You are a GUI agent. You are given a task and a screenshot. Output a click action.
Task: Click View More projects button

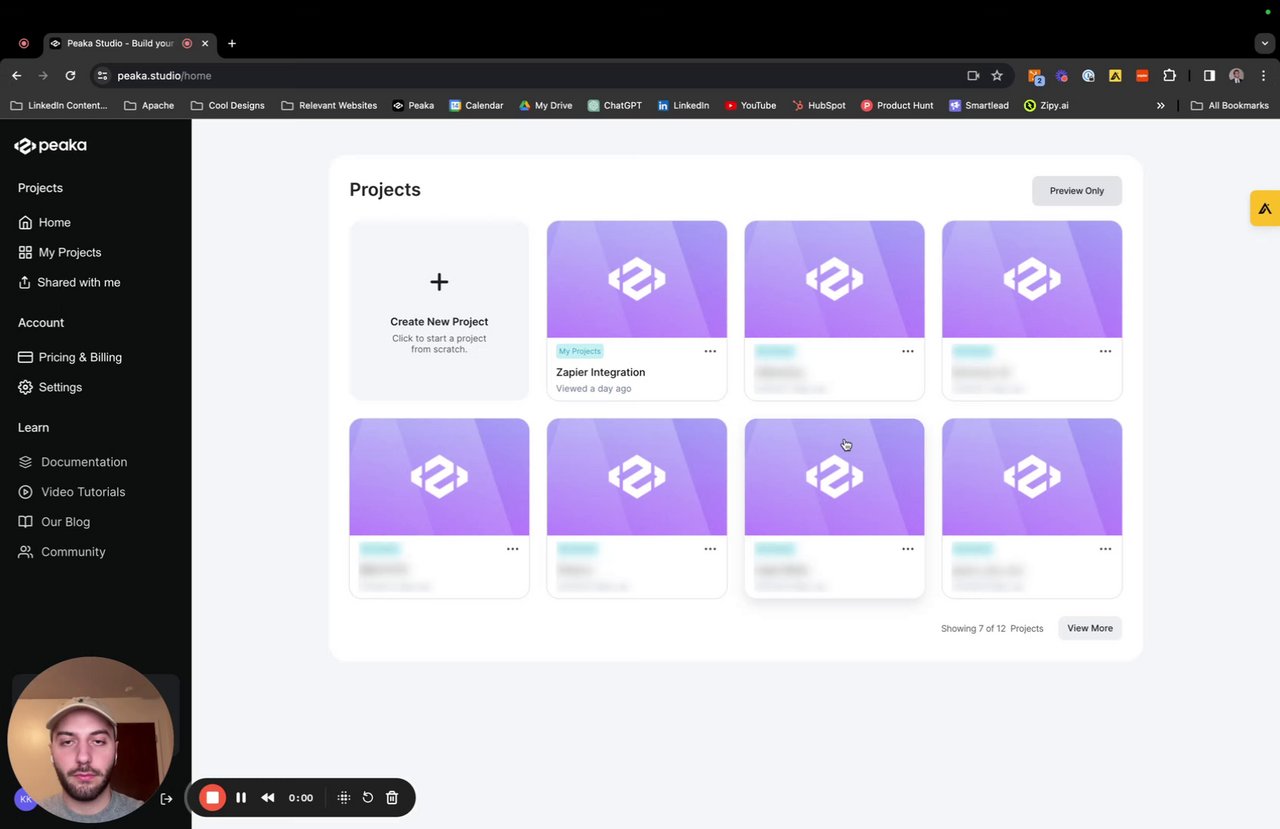(x=1090, y=628)
